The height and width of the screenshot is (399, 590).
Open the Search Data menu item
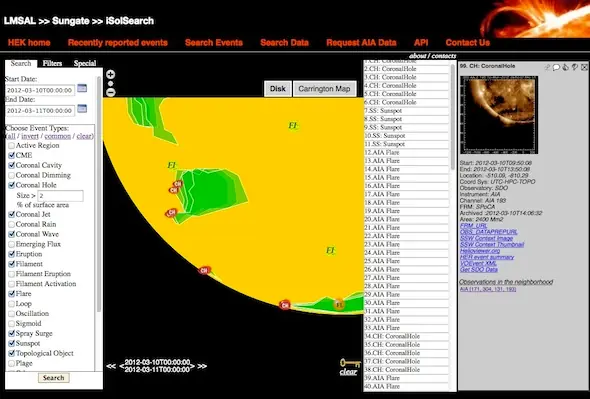pyautogui.click(x=284, y=43)
